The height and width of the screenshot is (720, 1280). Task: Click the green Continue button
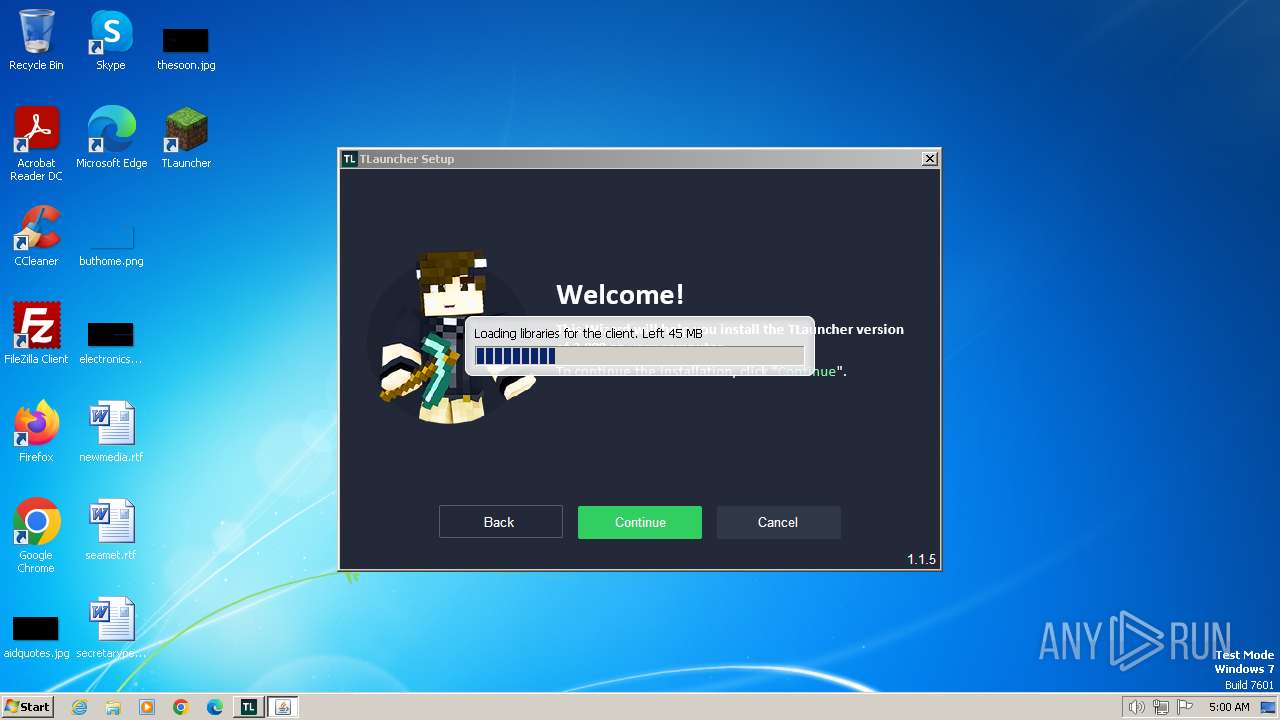[x=640, y=522]
